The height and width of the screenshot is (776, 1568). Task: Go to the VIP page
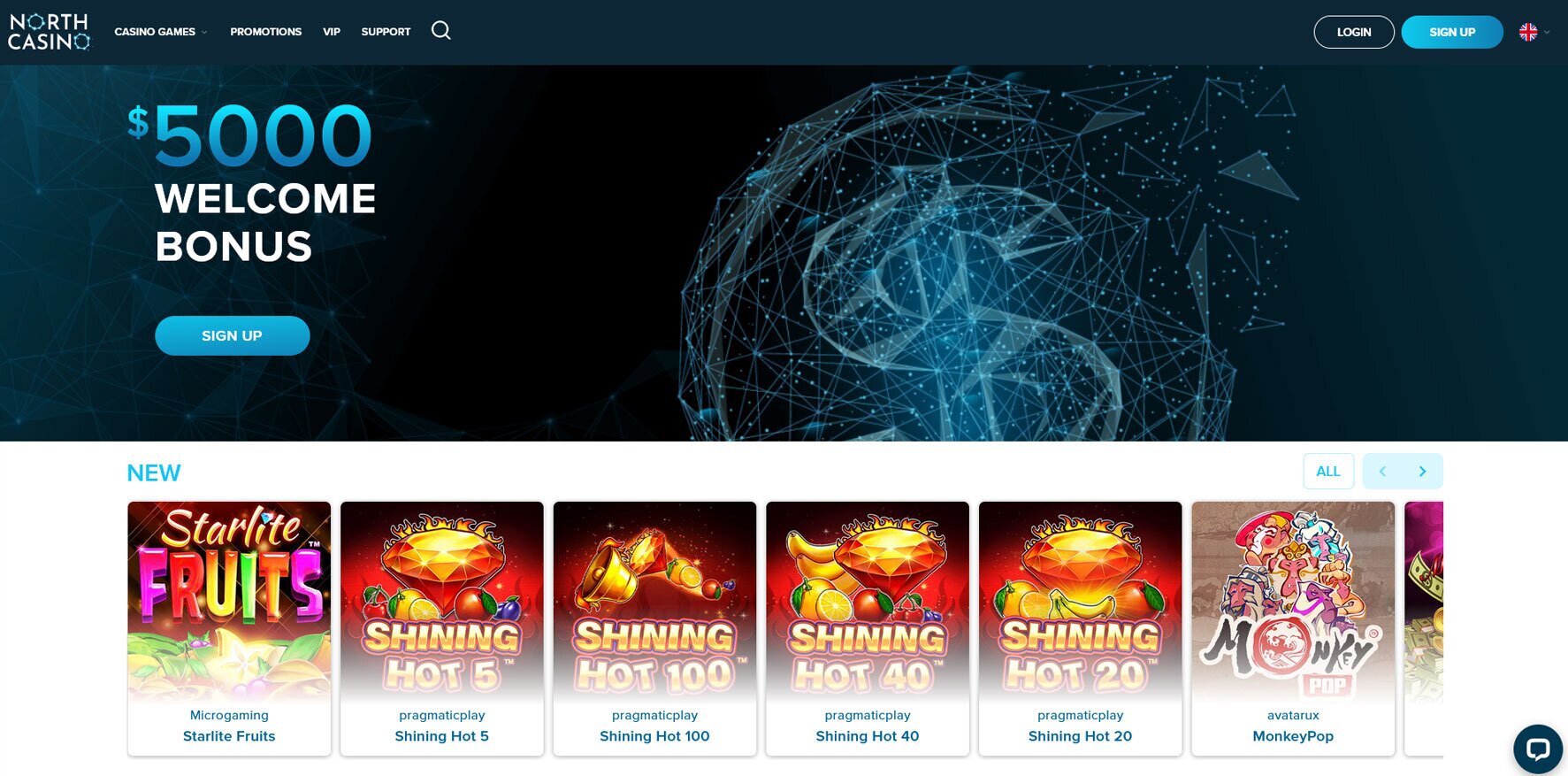[x=332, y=32]
